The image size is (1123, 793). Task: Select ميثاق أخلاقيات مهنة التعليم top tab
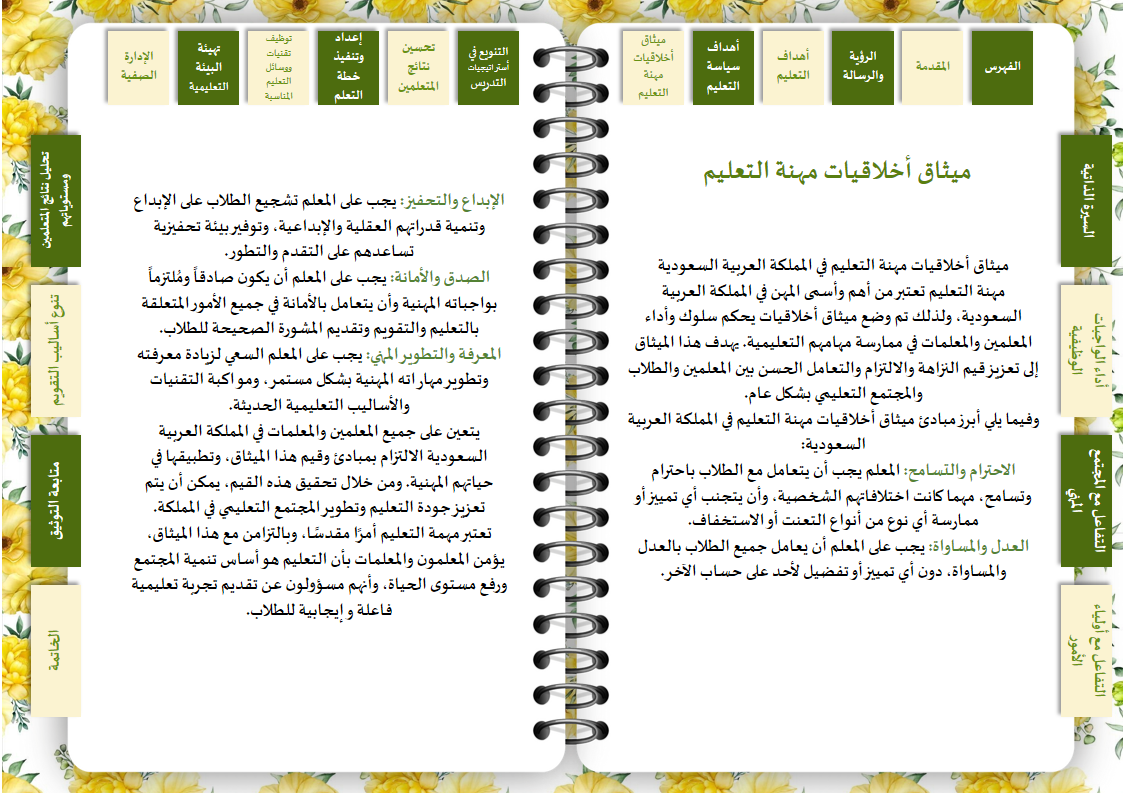coord(652,67)
